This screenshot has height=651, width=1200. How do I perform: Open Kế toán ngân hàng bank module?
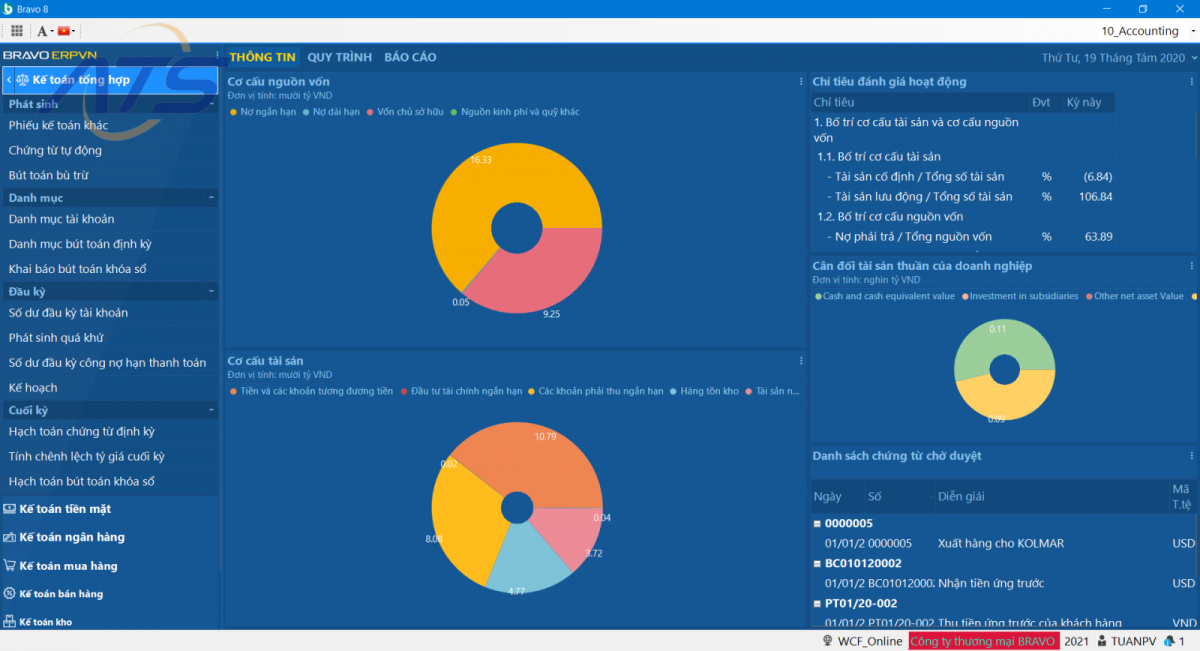[71, 537]
